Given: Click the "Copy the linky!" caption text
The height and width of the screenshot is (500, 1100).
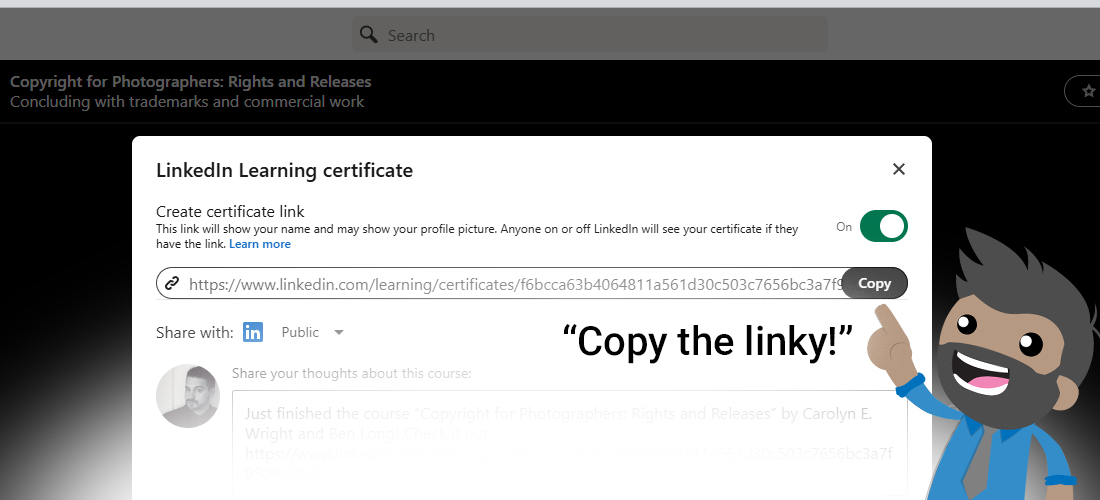Looking at the screenshot, I should pos(707,341).
